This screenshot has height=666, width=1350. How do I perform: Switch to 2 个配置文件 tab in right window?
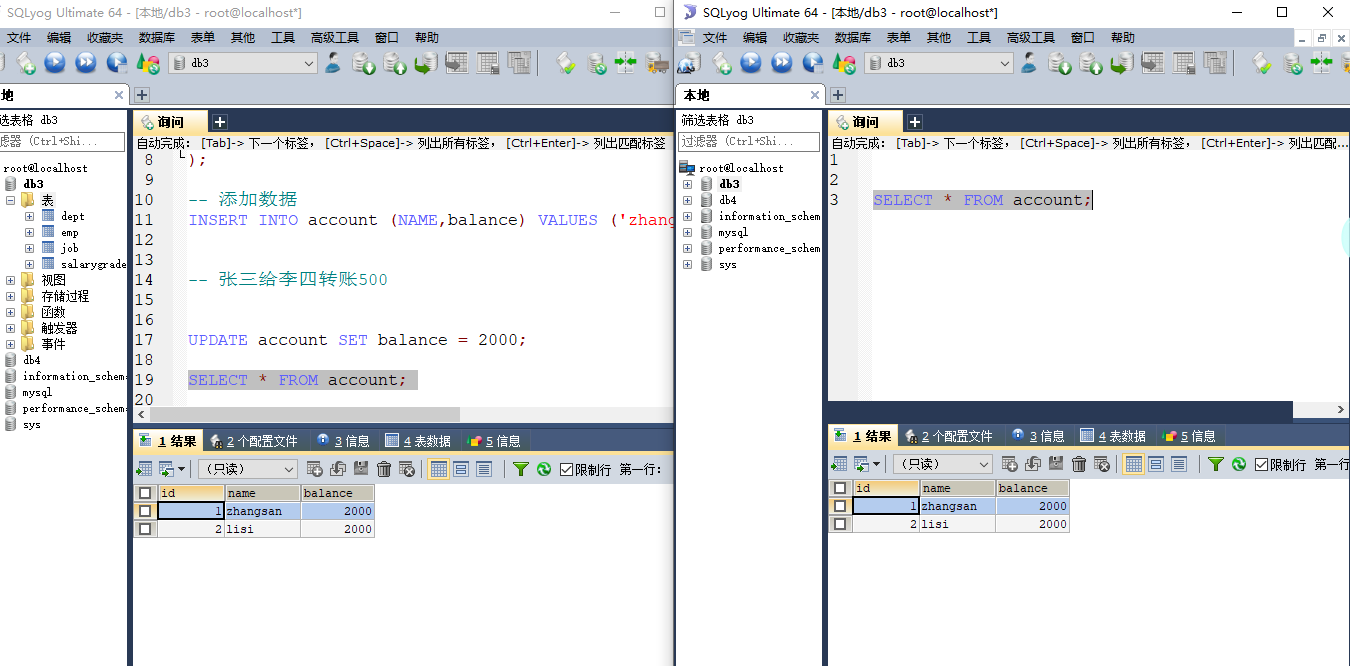click(950, 436)
